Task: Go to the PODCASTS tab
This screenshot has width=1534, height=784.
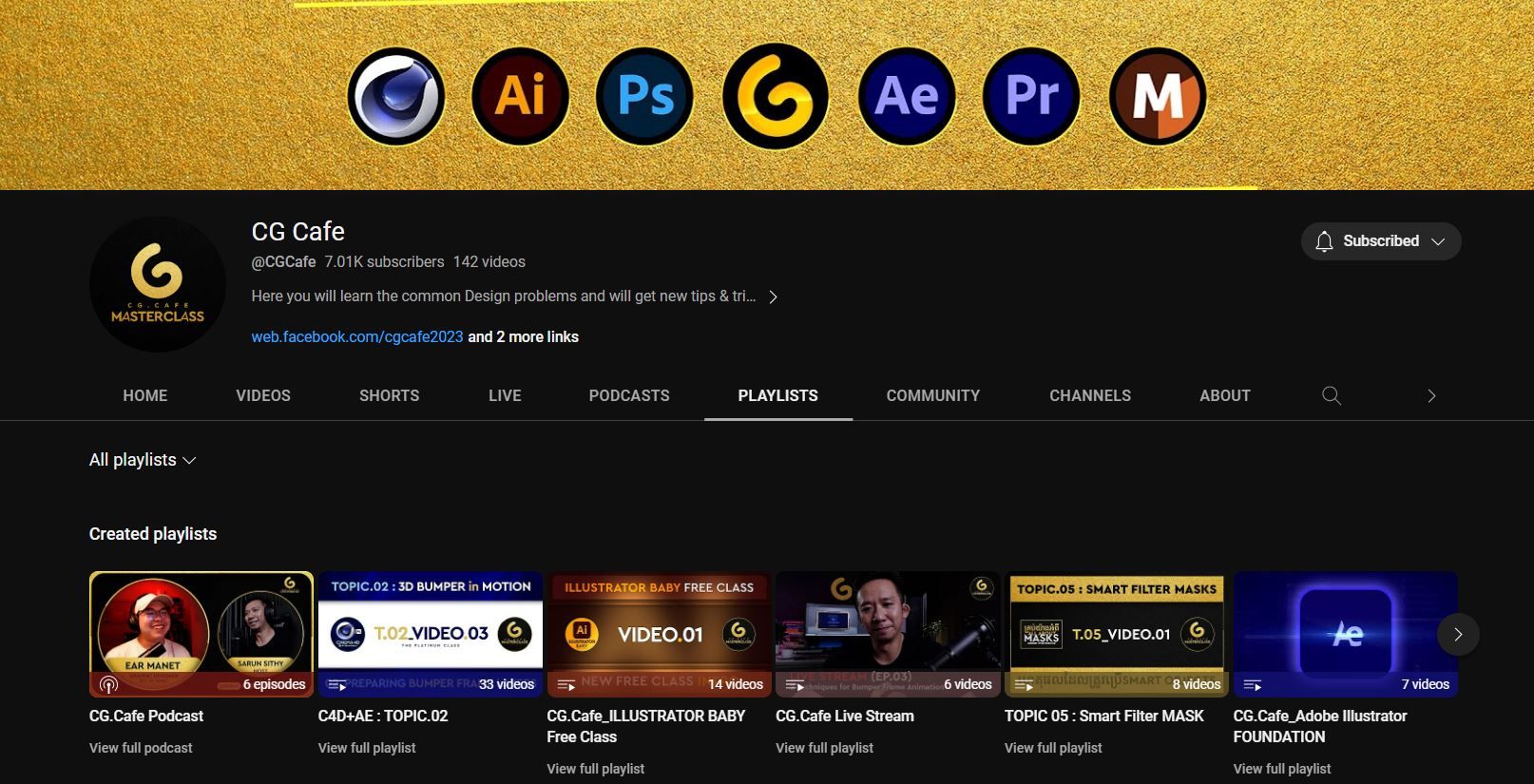Action: coord(629,395)
